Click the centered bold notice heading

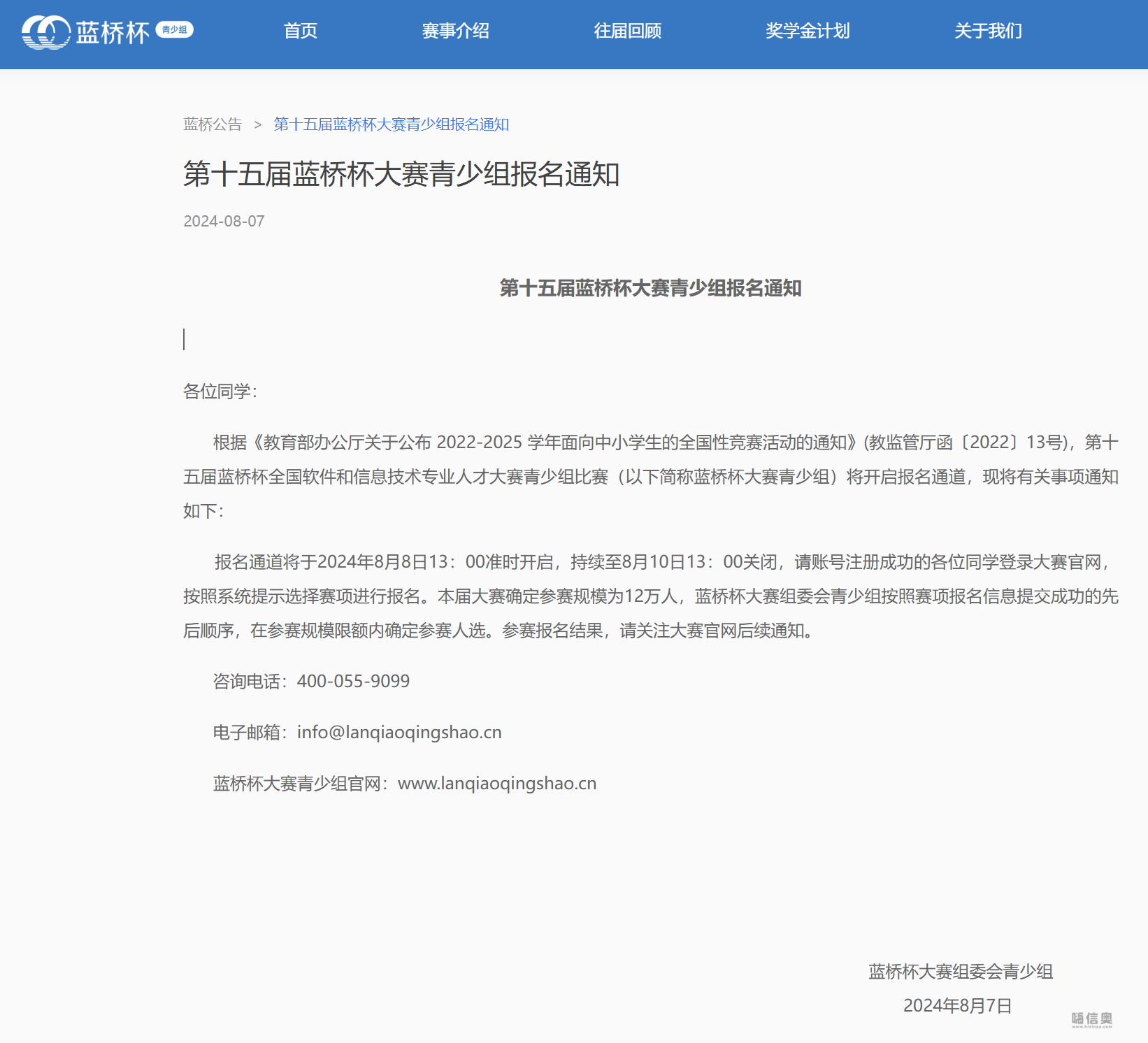tap(651, 288)
